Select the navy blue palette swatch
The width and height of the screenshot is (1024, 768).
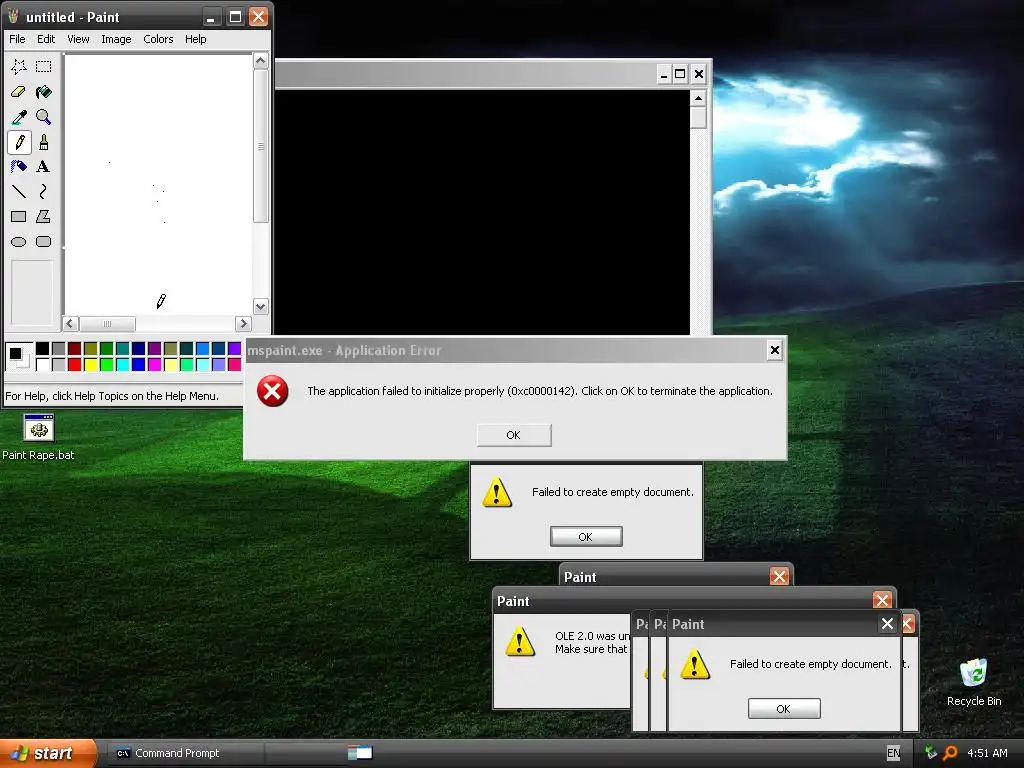(x=138, y=348)
